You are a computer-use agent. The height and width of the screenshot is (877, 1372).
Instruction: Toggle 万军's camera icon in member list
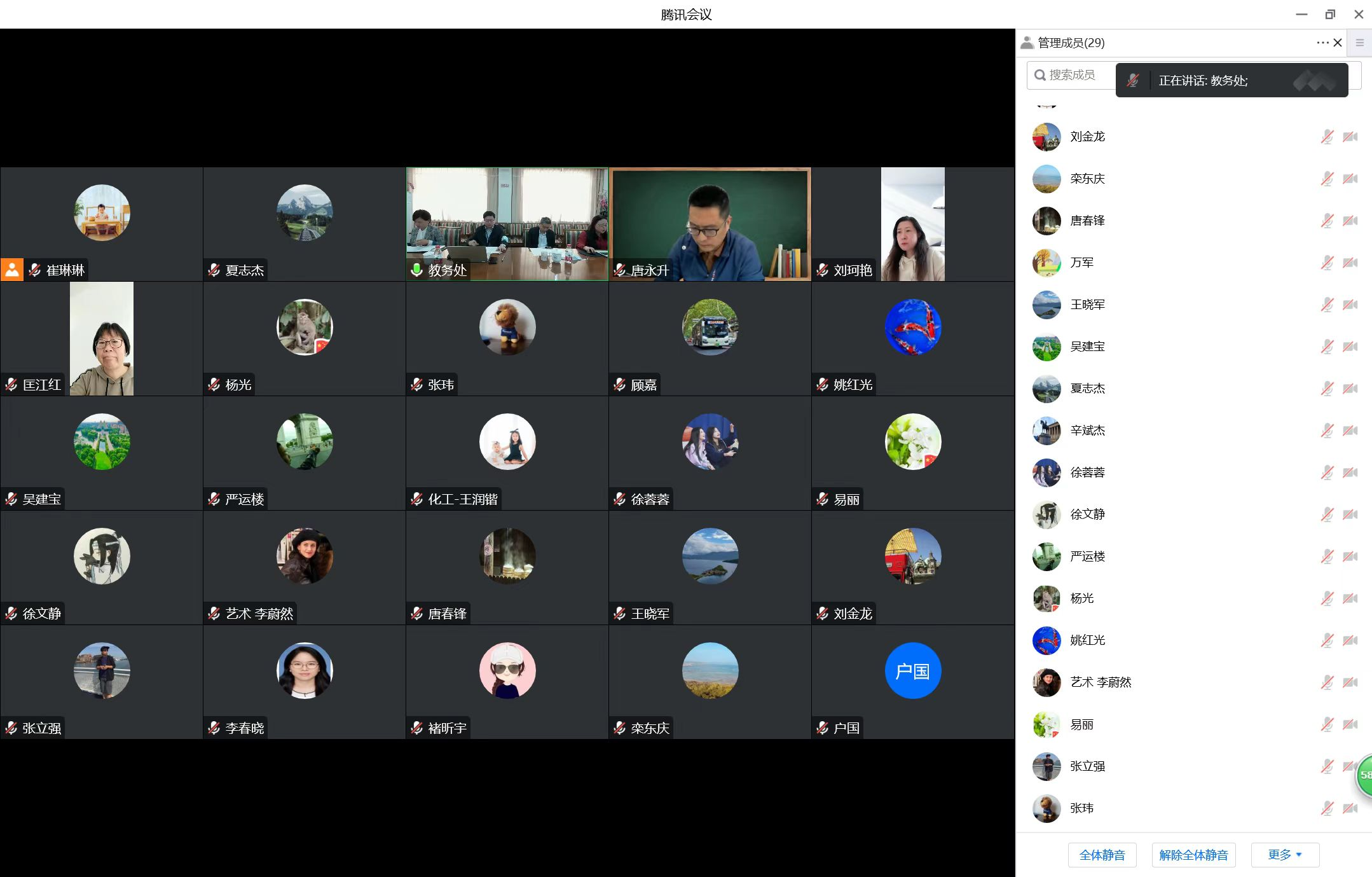pyautogui.click(x=1350, y=263)
